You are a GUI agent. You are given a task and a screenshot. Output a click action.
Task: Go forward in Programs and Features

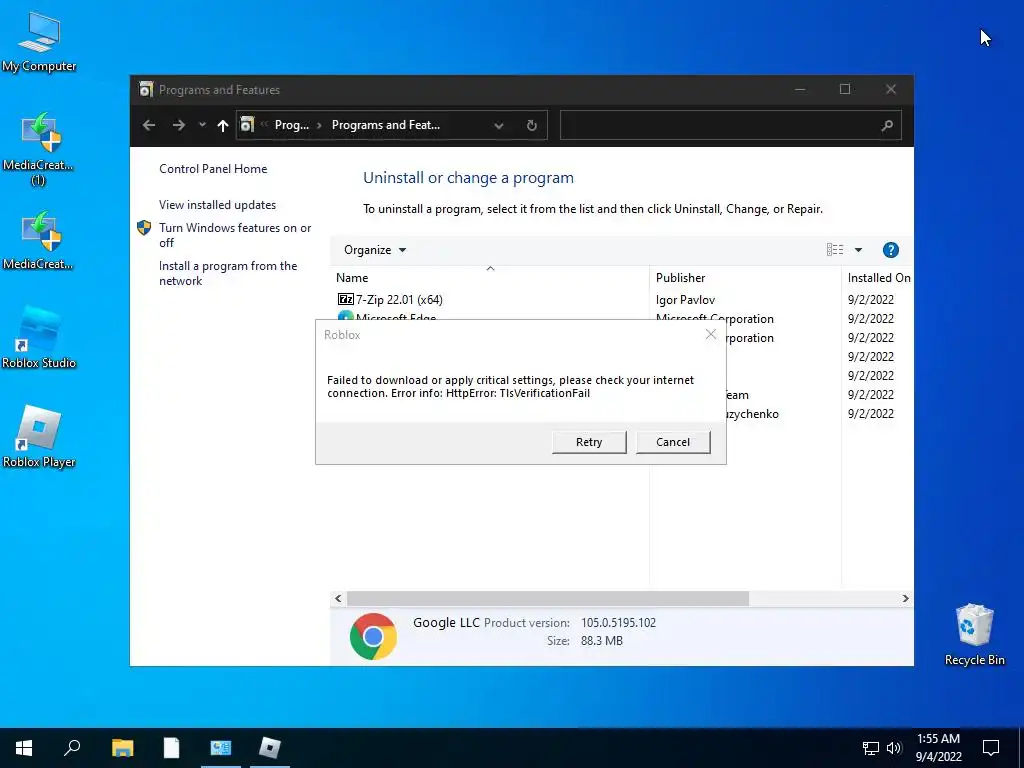coord(178,125)
